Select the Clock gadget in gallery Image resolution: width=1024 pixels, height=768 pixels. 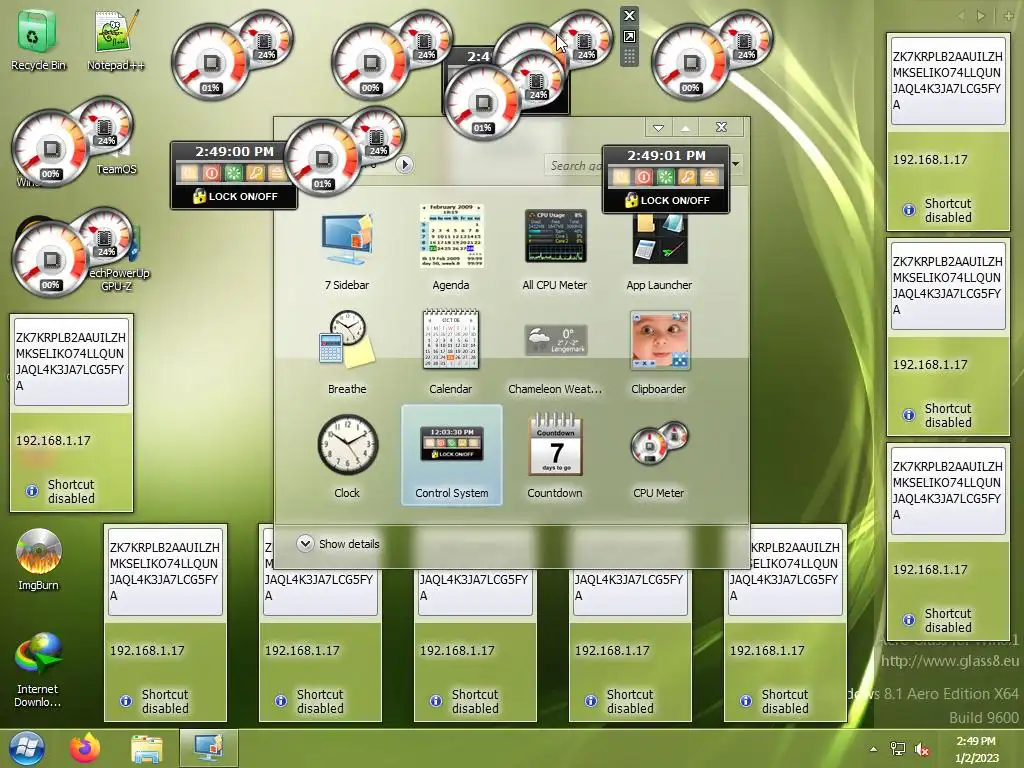pyautogui.click(x=347, y=456)
